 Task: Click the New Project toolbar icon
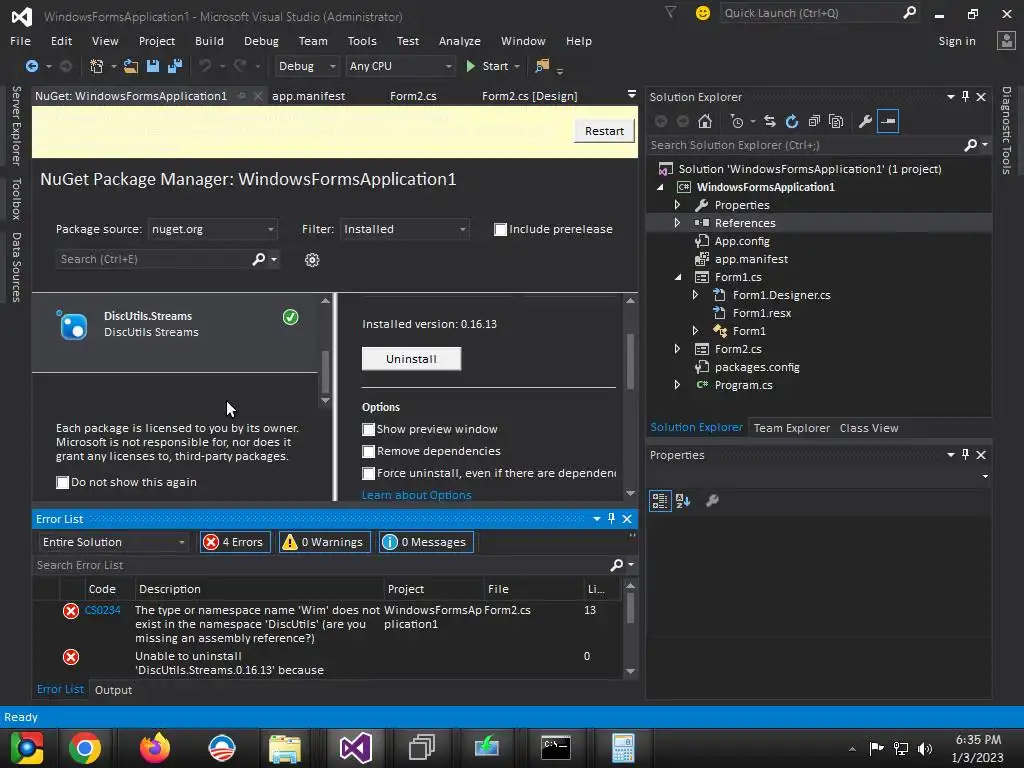pyautogui.click(x=97, y=66)
